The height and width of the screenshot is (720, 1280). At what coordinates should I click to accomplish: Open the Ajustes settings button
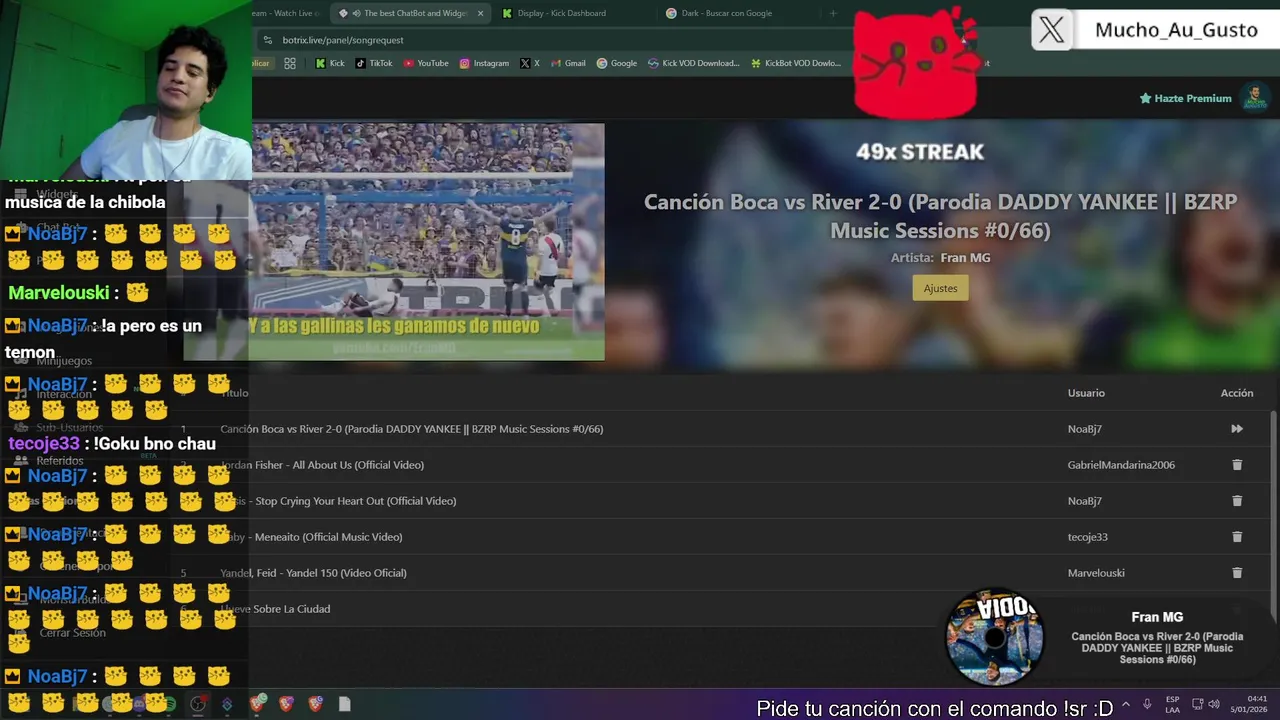coord(940,288)
